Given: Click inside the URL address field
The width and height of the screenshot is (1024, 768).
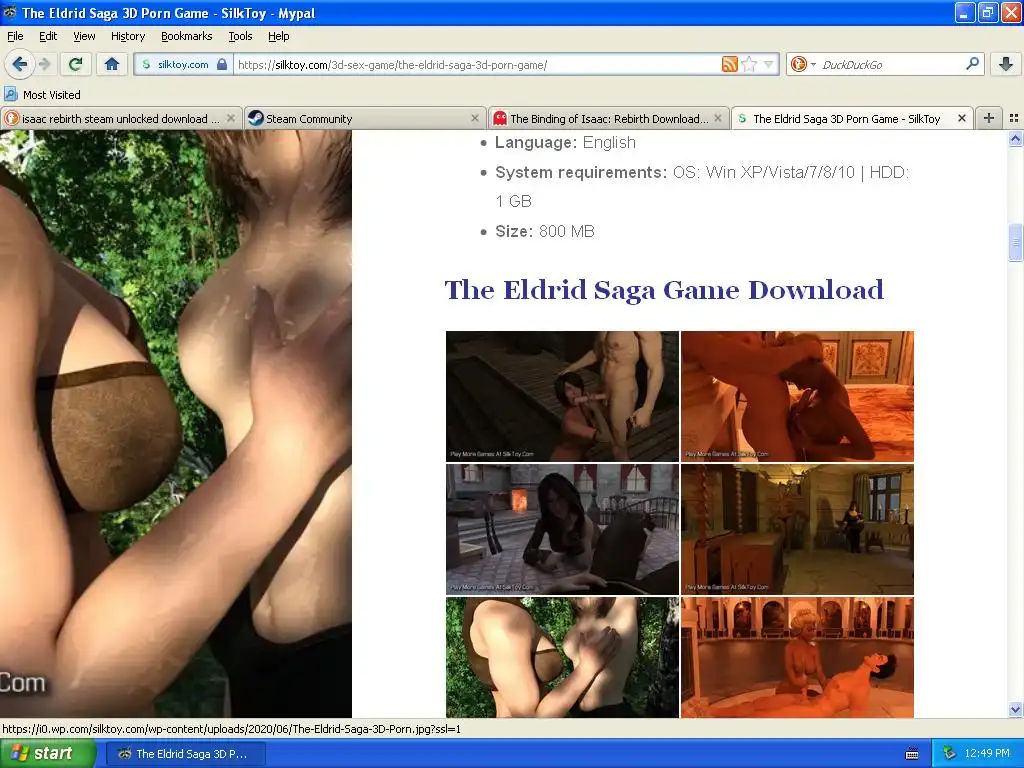Looking at the screenshot, I should (x=477, y=64).
